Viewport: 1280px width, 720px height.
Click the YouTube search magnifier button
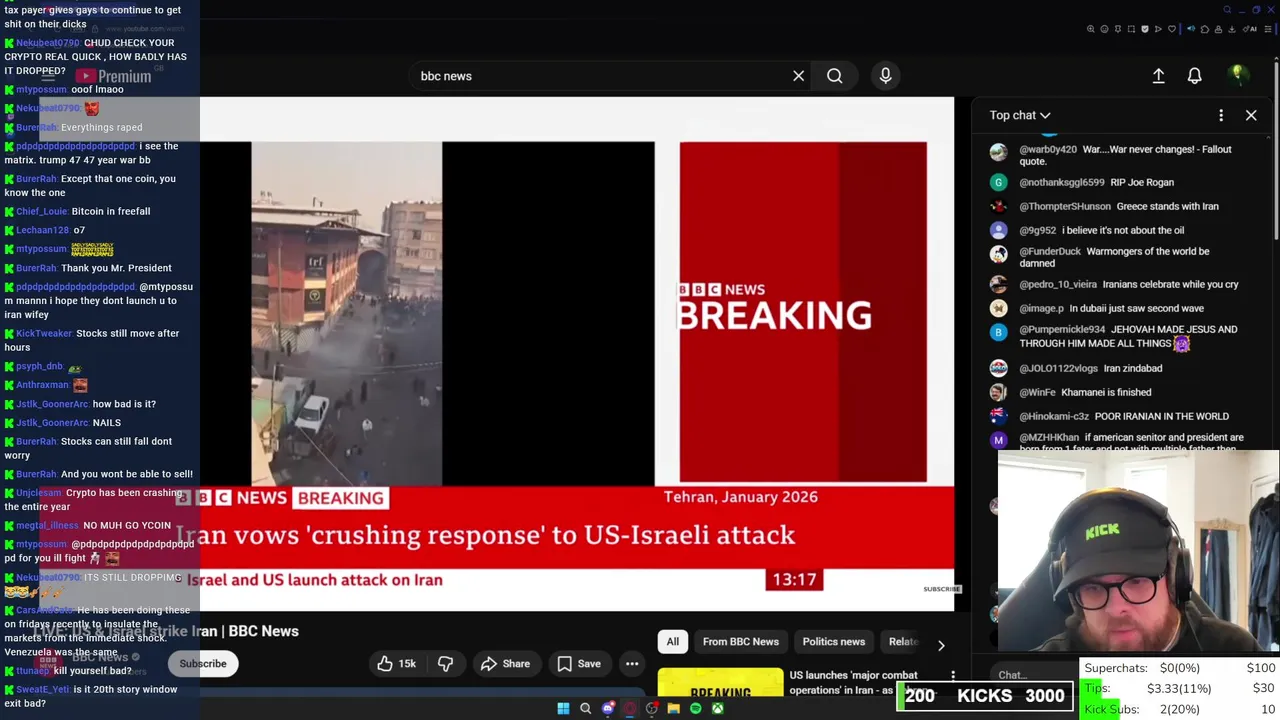coord(834,76)
